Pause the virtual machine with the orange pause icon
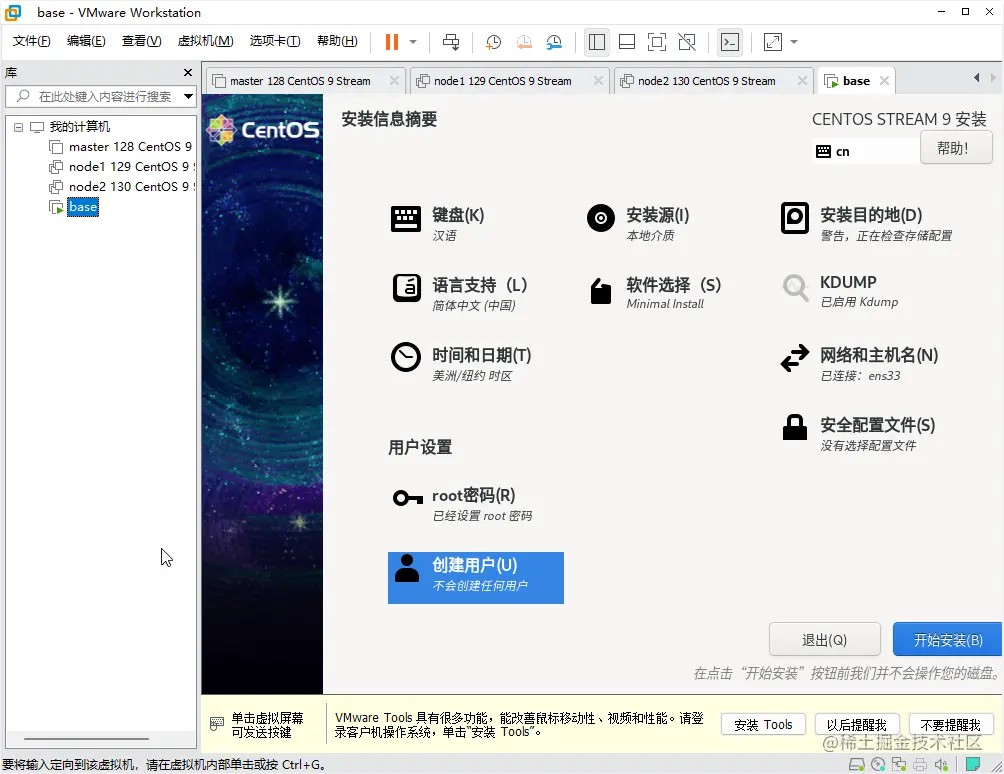Viewport: 1004px width, 774px height. 391,42
